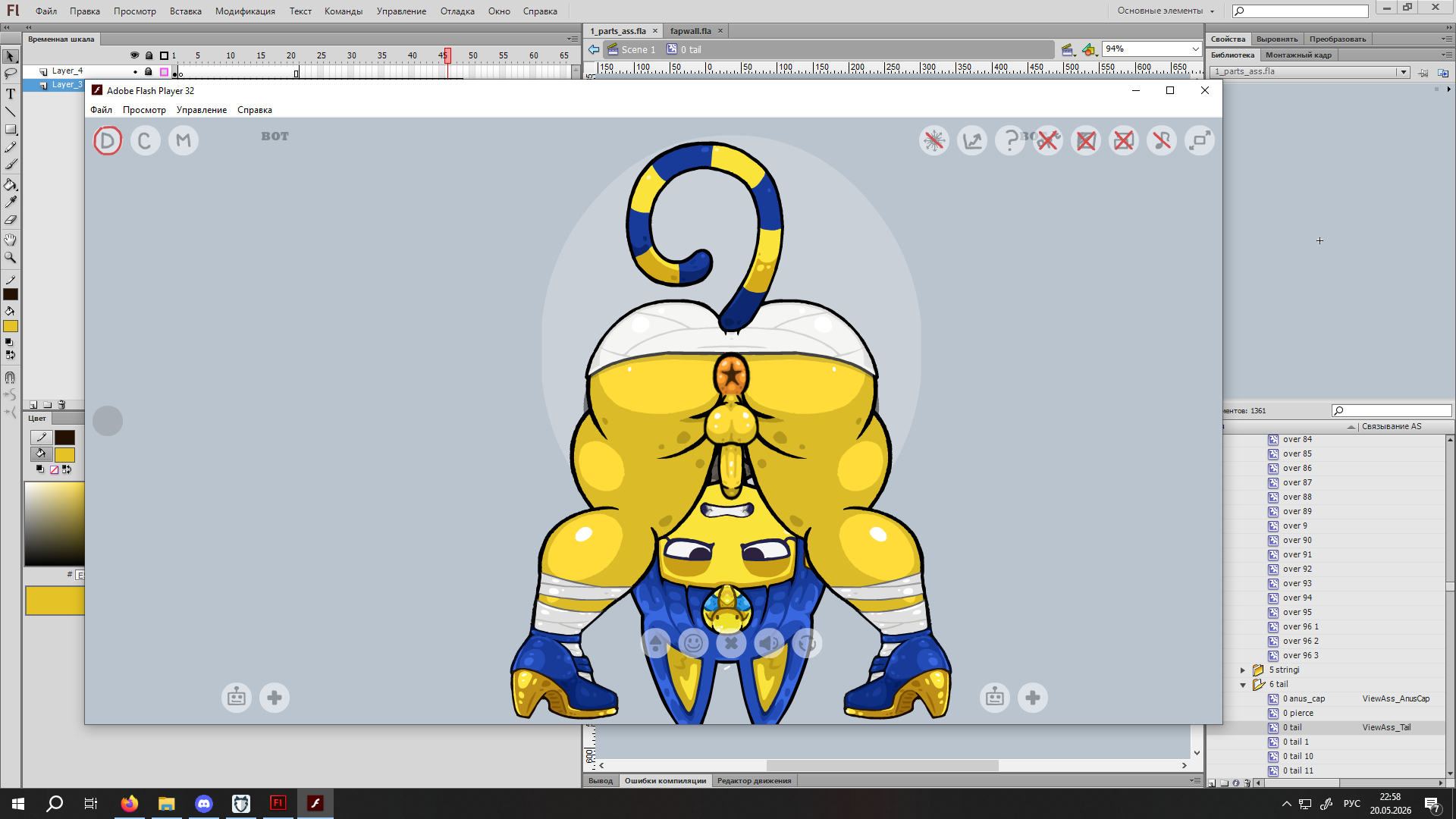1456x819 pixels.
Task: Collapse the right panel dock arrows
Action: point(1448,27)
